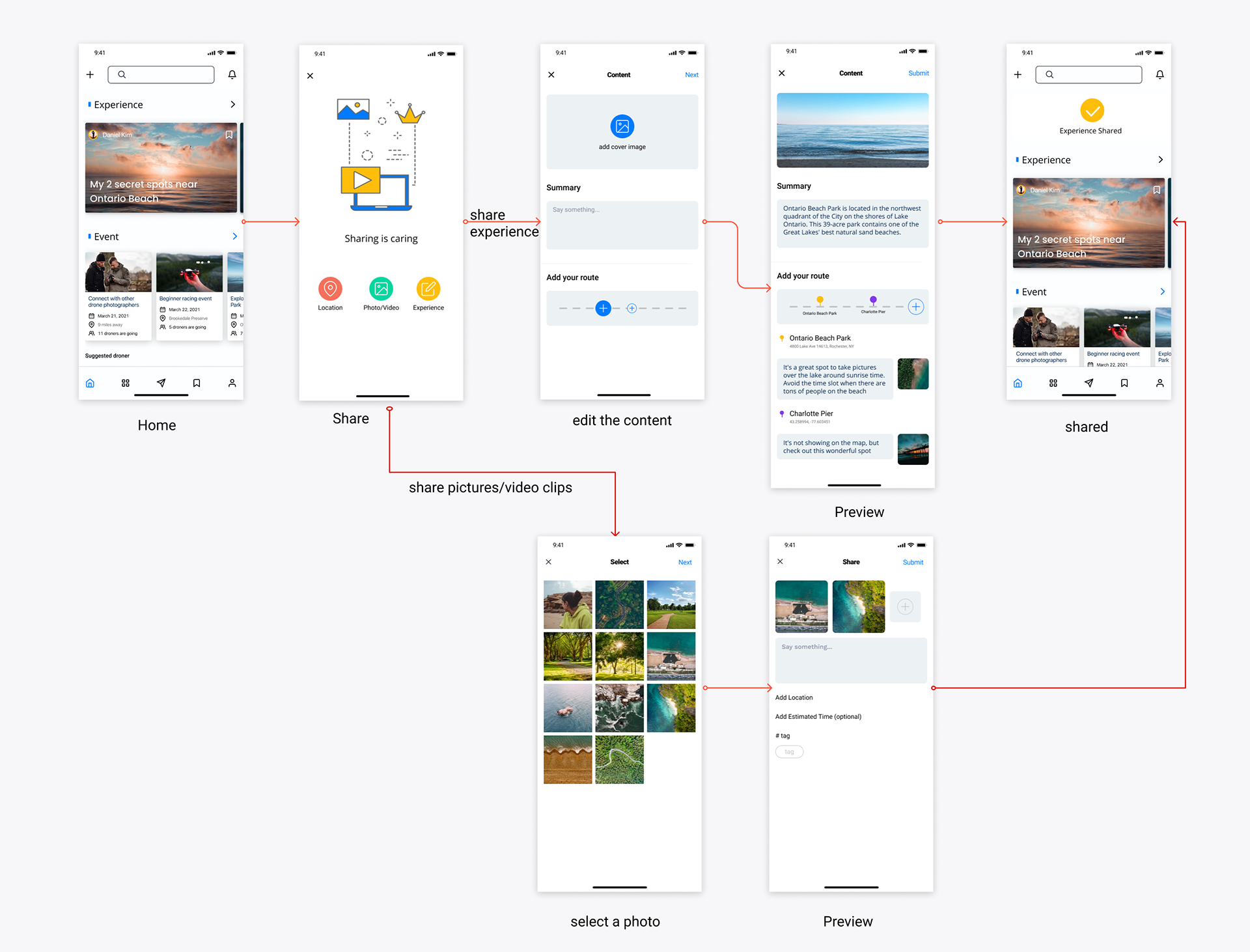Viewport: 1250px width, 952px height.
Task: Open notifications bell on shared screen
Action: tap(1160, 75)
